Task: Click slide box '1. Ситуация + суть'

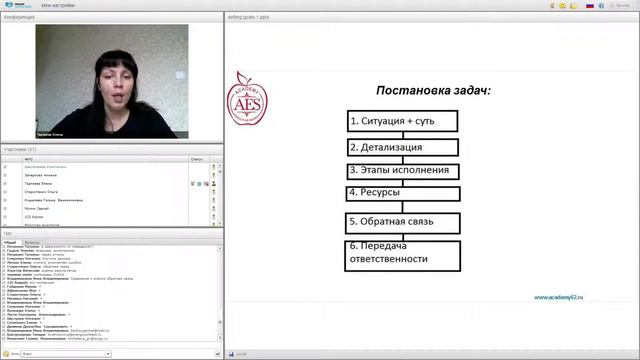Action: [x=402, y=121]
